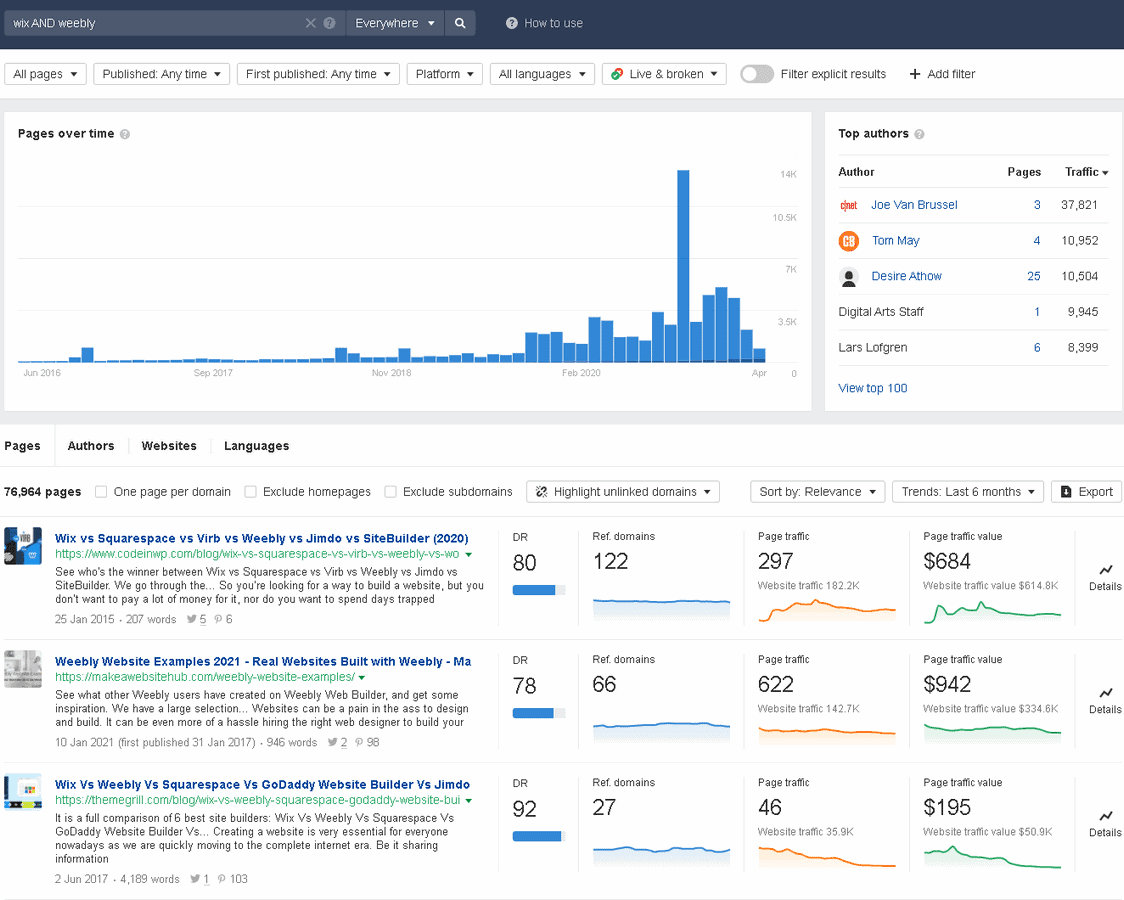
Task: Sort top authors by Traffic column
Action: pyautogui.click(x=1087, y=172)
